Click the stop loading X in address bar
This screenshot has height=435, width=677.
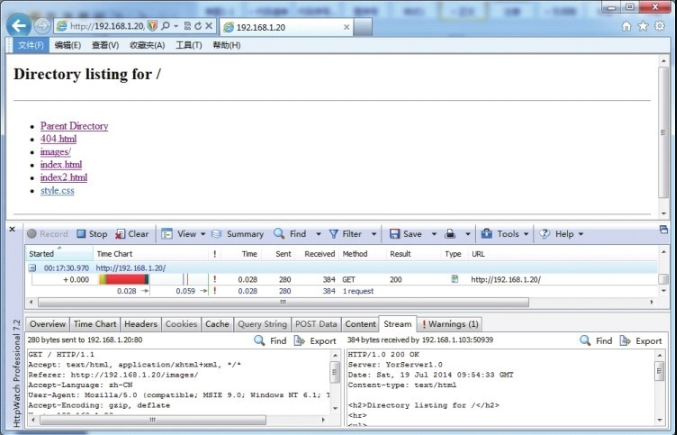coord(209,26)
